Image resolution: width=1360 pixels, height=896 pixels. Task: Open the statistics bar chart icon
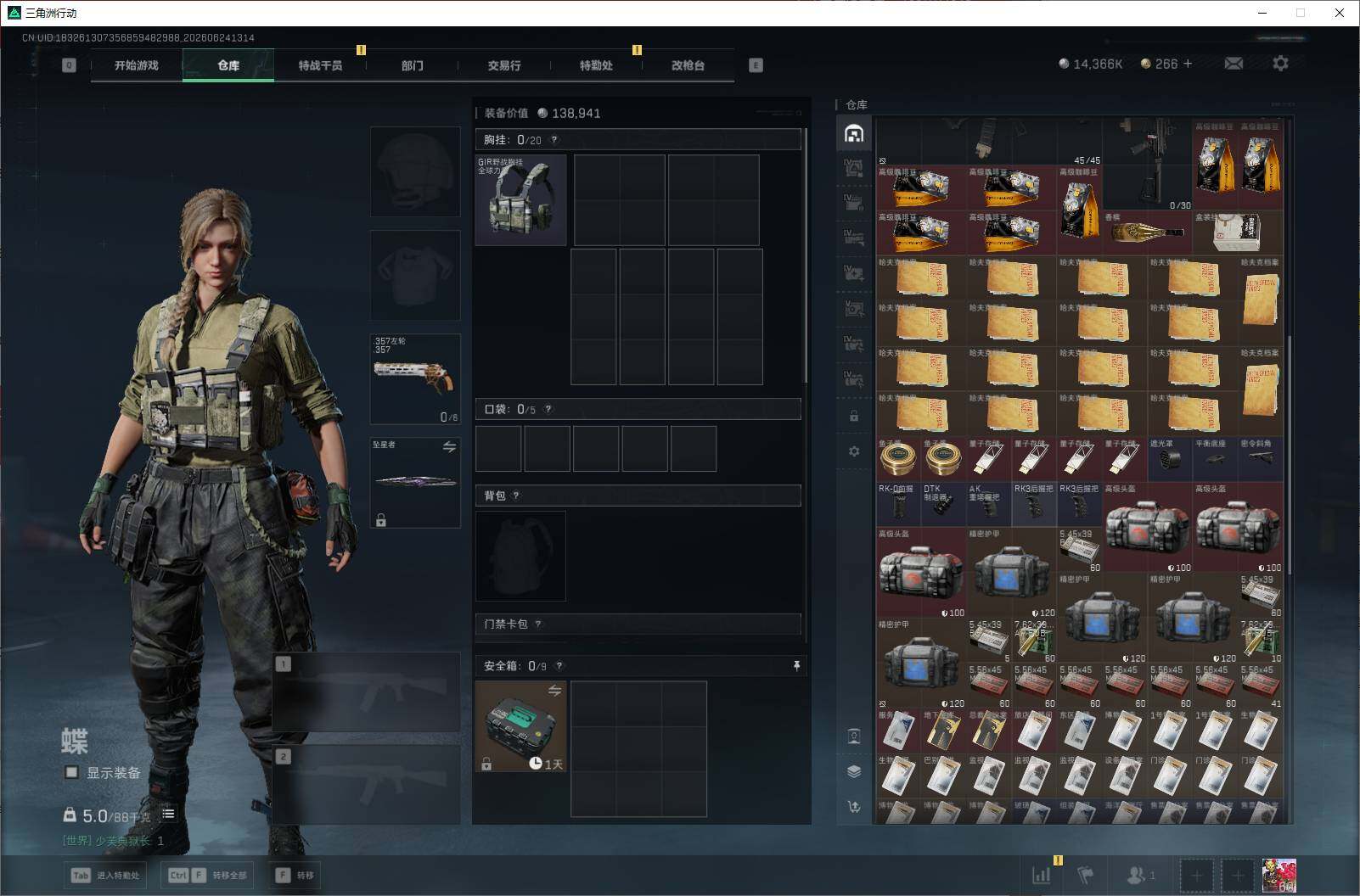1041,875
